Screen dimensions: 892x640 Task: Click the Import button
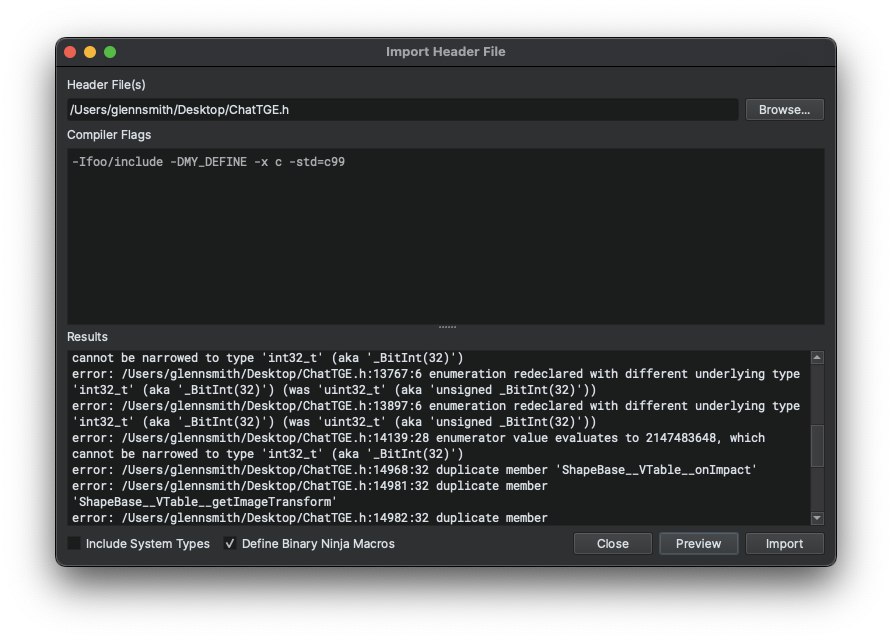pyautogui.click(x=784, y=543)
